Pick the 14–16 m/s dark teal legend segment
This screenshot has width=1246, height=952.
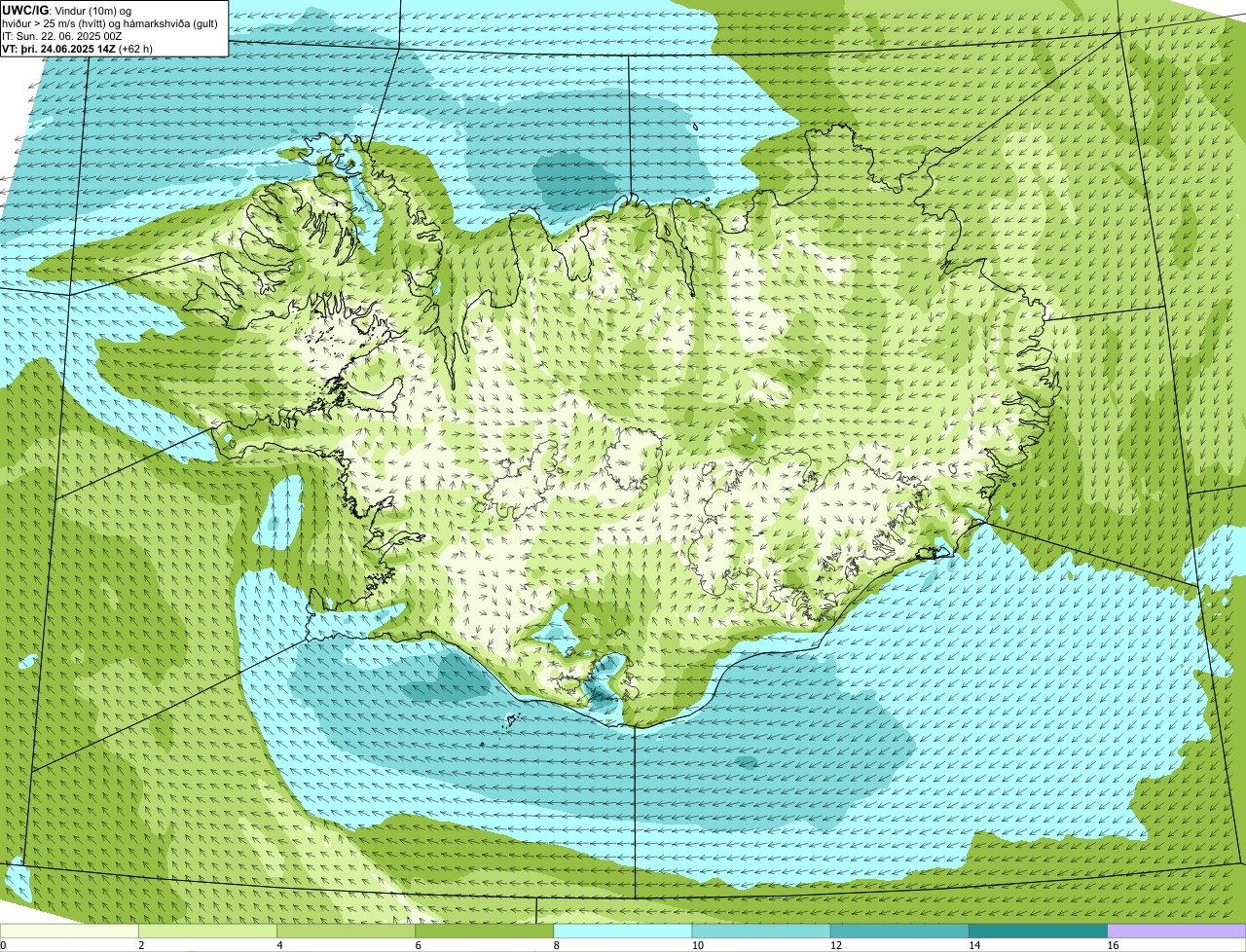click(x=1038, y=931)
